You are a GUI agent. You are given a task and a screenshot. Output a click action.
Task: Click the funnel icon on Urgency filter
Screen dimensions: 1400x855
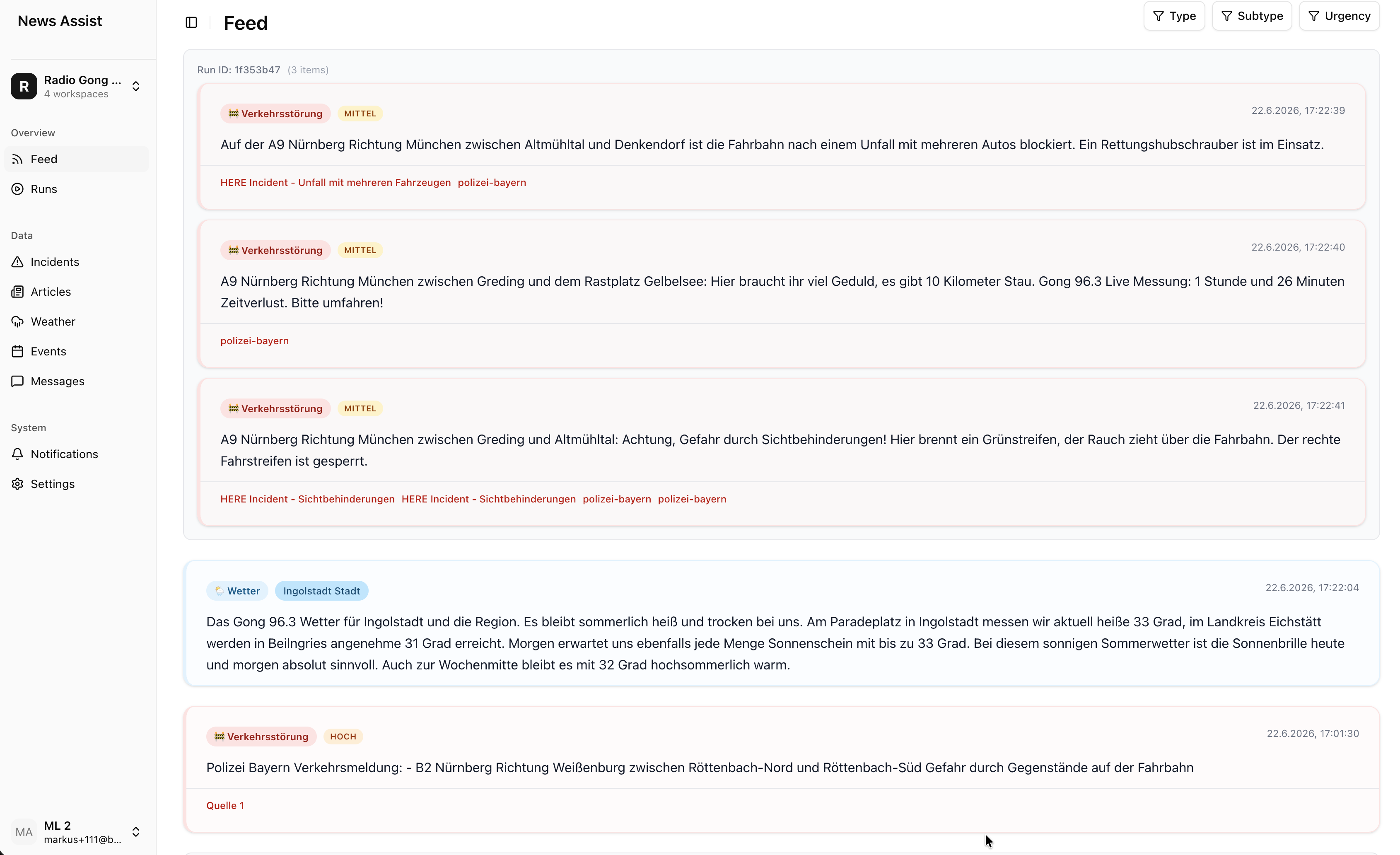[1313, 16]
